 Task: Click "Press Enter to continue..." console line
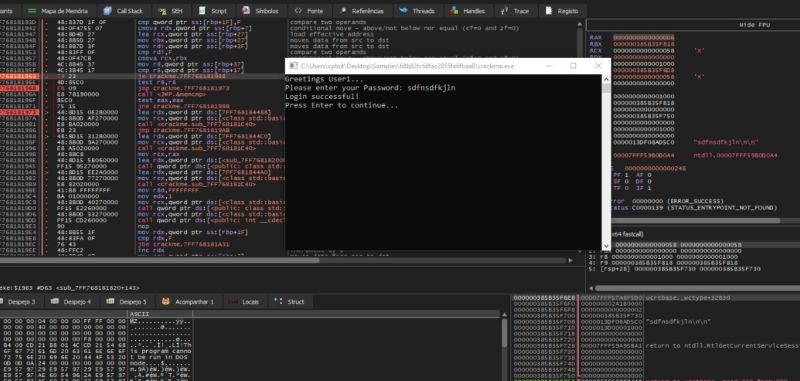(341, 106)
